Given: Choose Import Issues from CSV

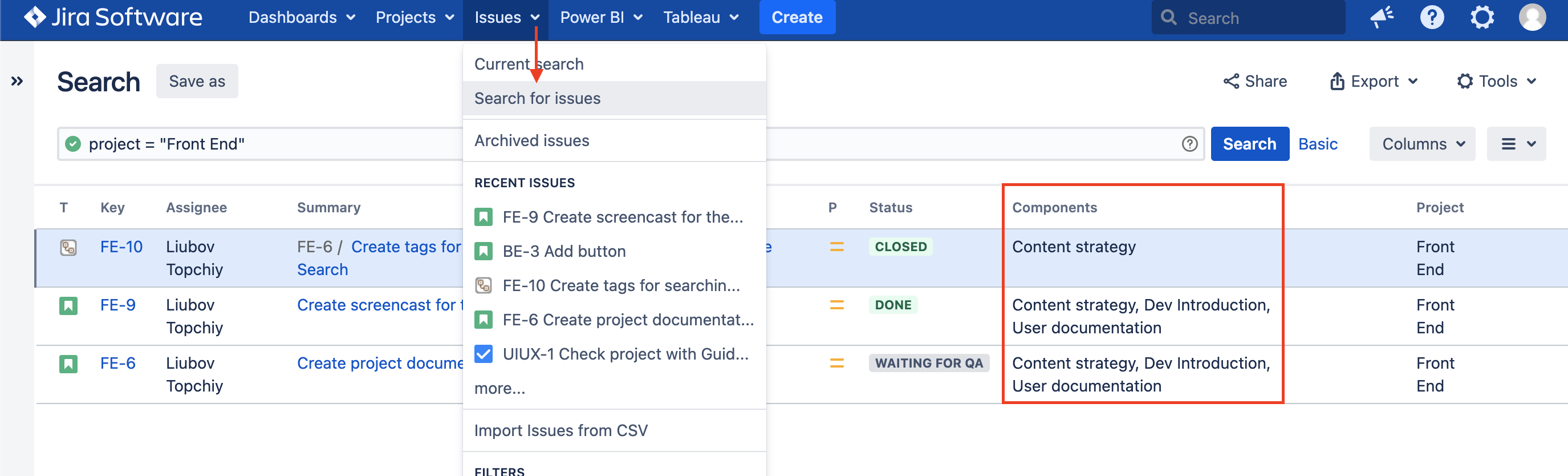Looking at the screenshot, I should [x=560, y=430].
